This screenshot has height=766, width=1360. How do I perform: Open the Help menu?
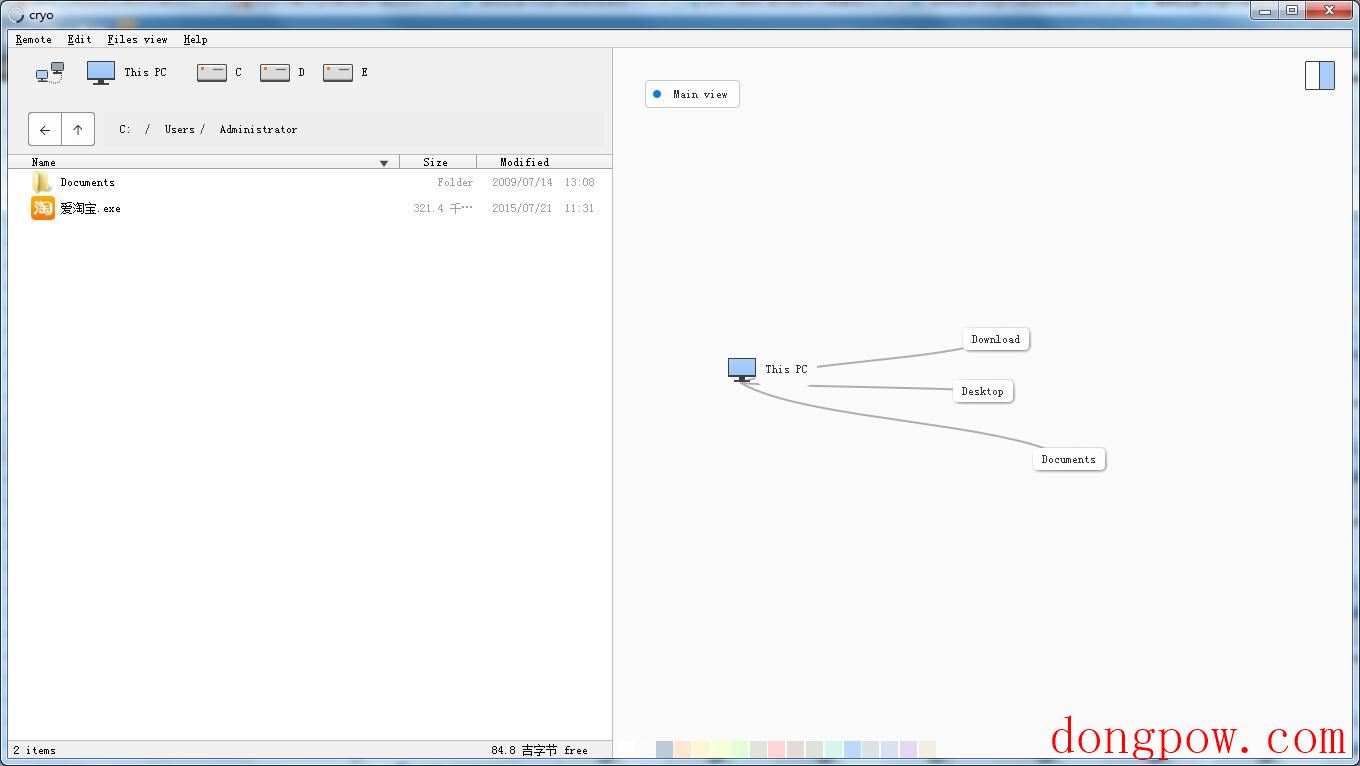(196, 39)
